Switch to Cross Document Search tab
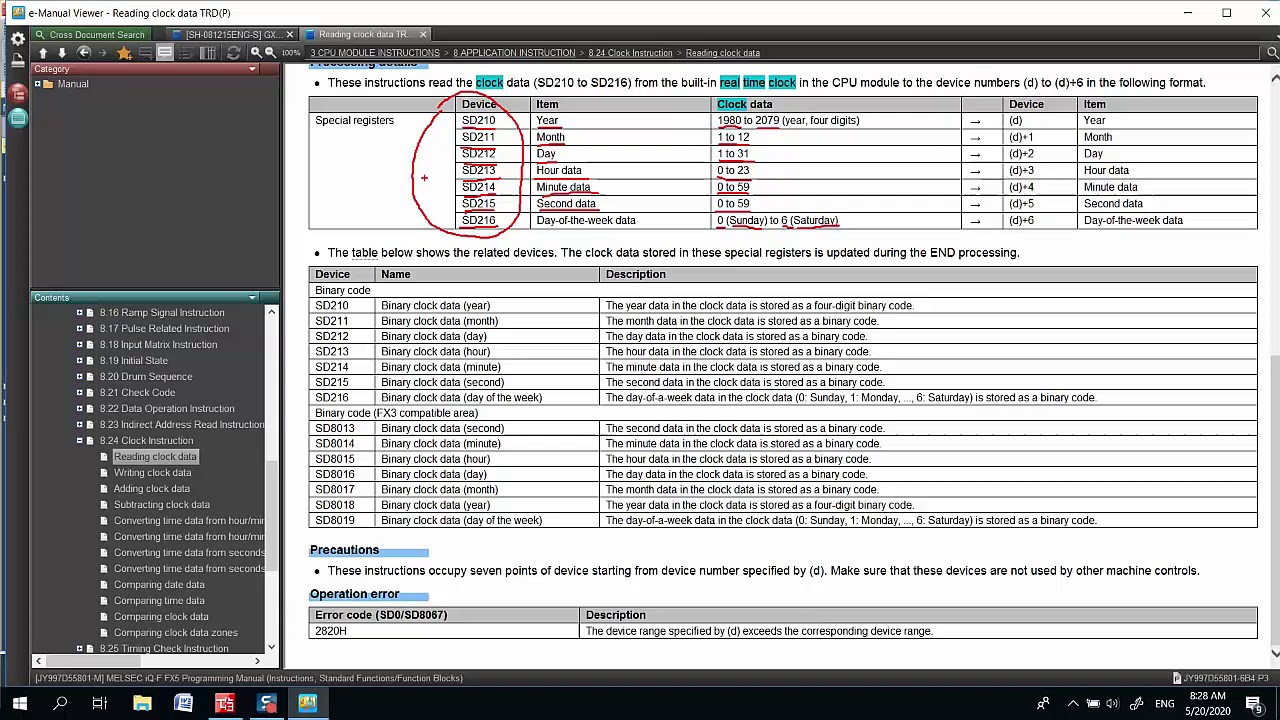The width and height of the screenshot is (1280, 720). (90, 34)
